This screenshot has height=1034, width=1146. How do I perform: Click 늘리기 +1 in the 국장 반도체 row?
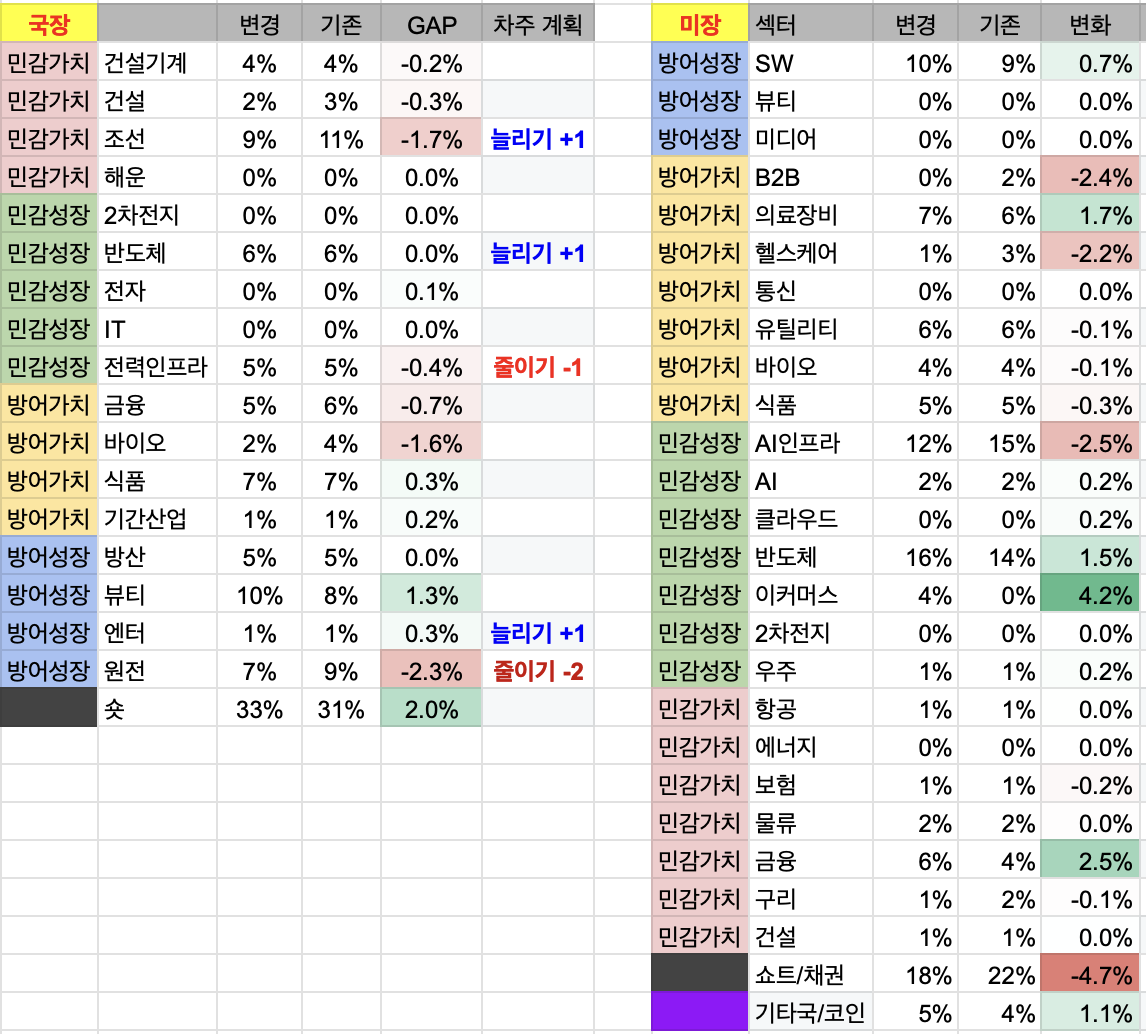click(x=537, y=252)
